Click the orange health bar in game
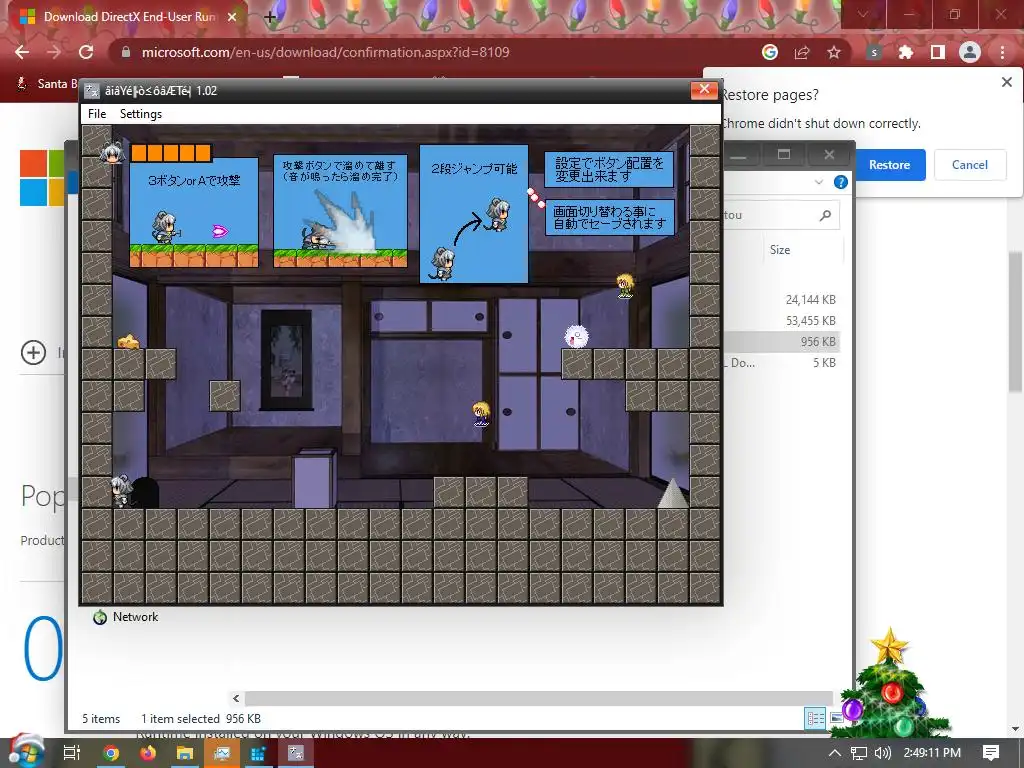The height and width of the screenshot is (768, 1024). click(170, 153)
